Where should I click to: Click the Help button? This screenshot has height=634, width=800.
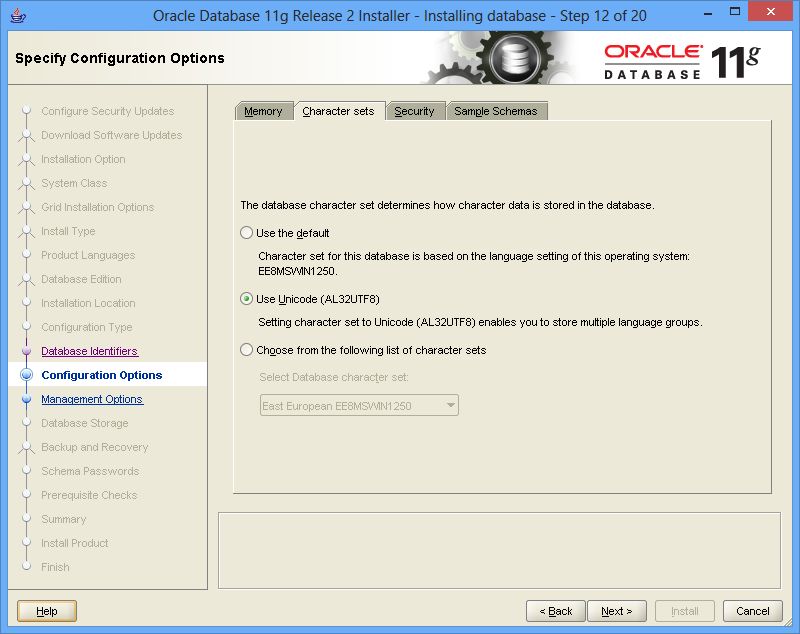click(47, 611)
